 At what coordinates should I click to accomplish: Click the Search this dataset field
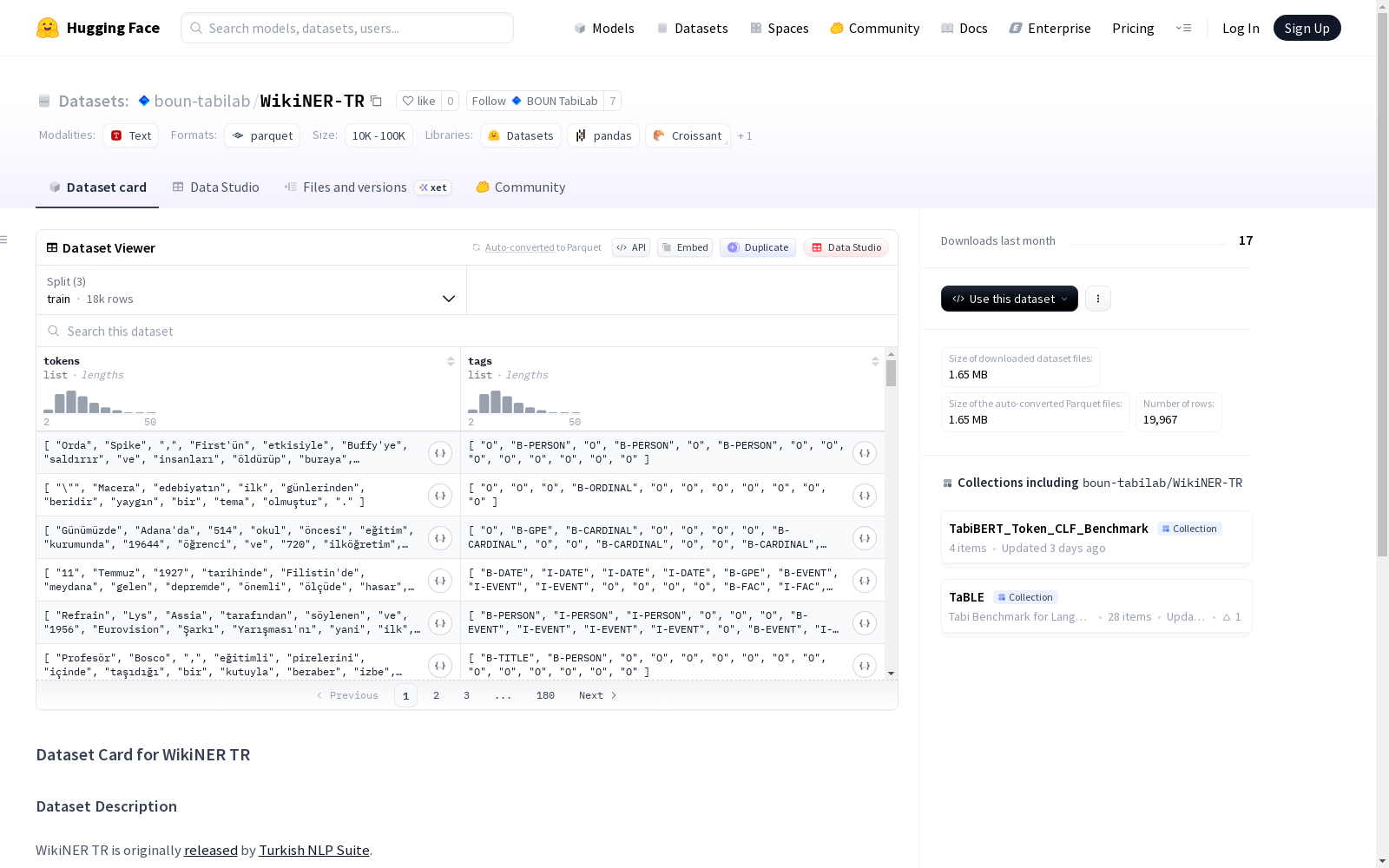click(x=467, y=331)
